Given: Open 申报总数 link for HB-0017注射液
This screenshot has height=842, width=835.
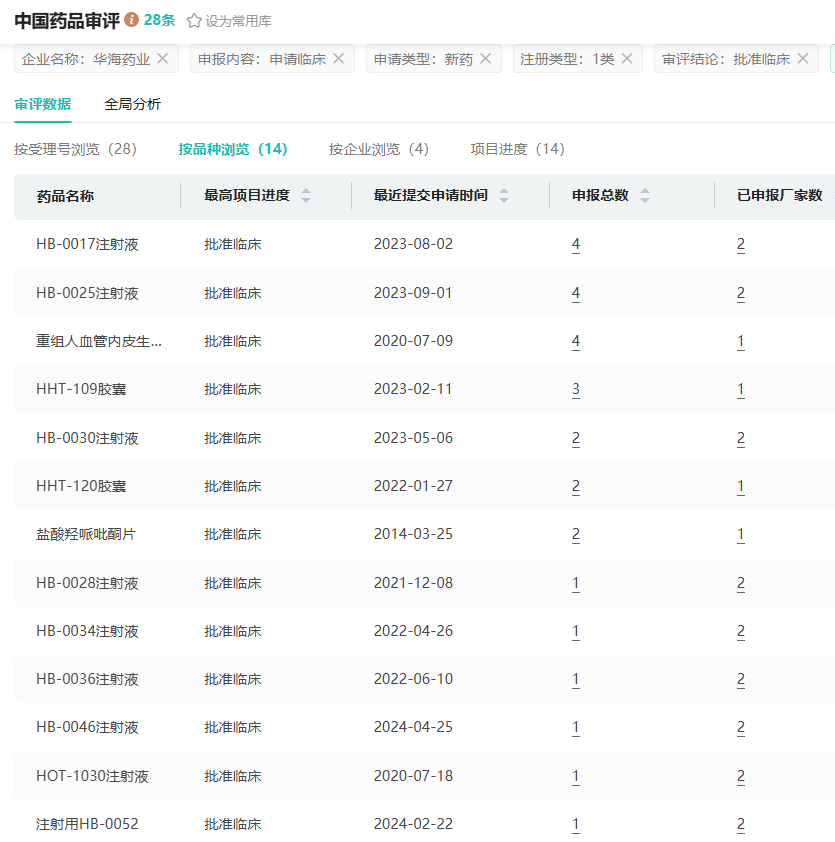Looking at the screenshot, I should (x=576, y=244).
